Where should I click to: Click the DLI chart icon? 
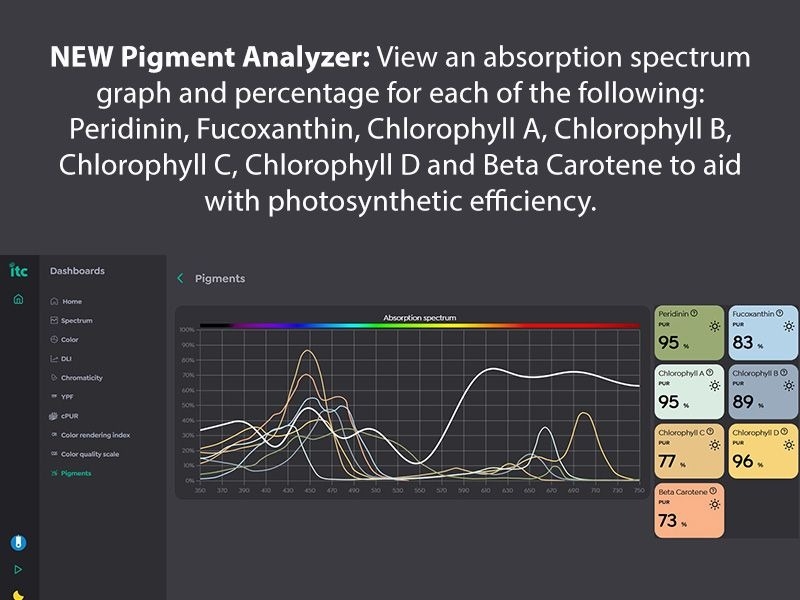click(x=54, y=358)
